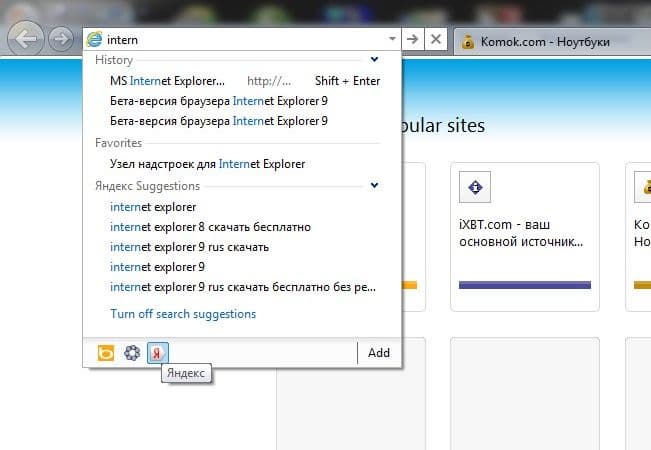Screen dimensions: 651x450
Task: Select the Яндекс search provider icon
Action: [158, 353]
